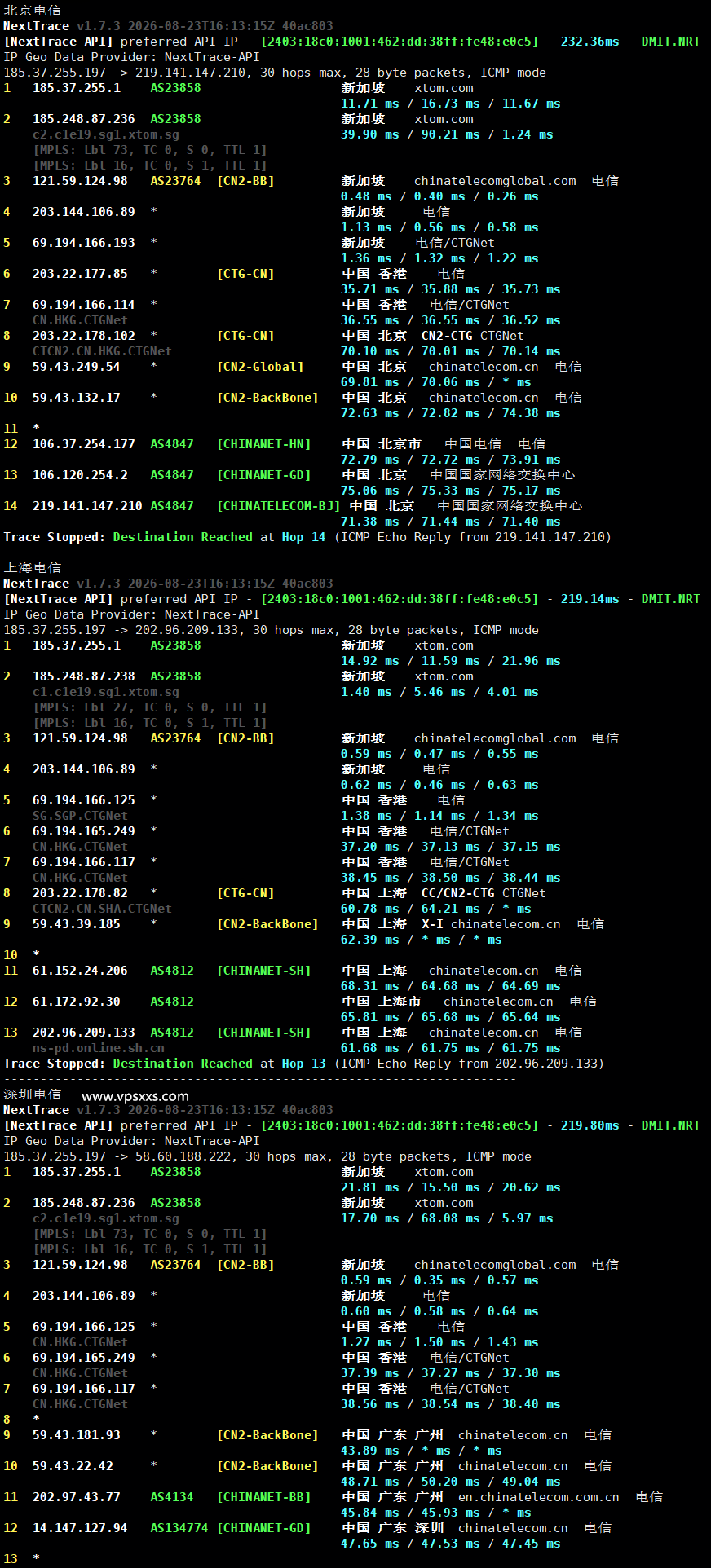The height and width of the screenshot is (1568, 711).
Task: Click the 47.65 ms latency value
Action: point(370,1544)
